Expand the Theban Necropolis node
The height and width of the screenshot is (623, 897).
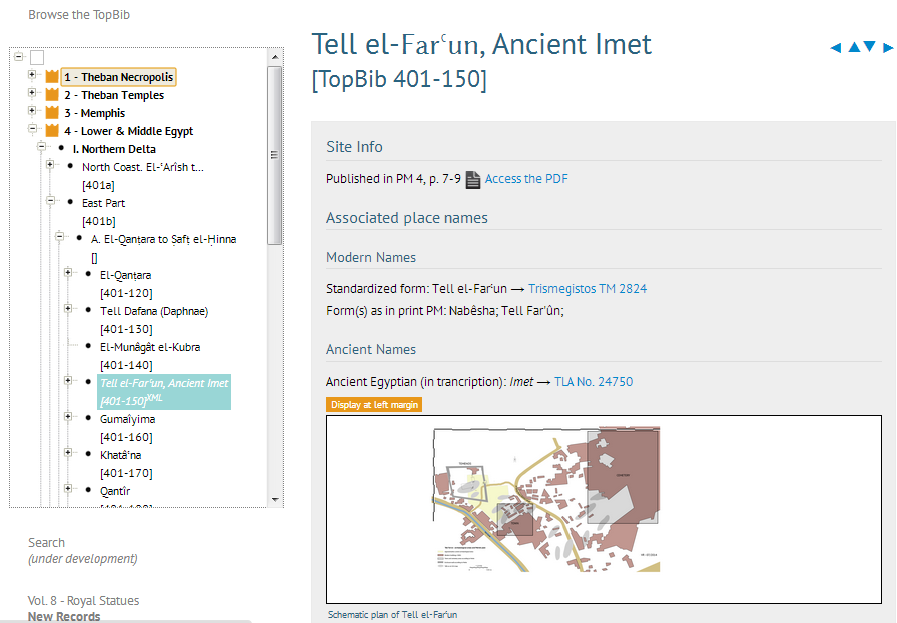32,74
